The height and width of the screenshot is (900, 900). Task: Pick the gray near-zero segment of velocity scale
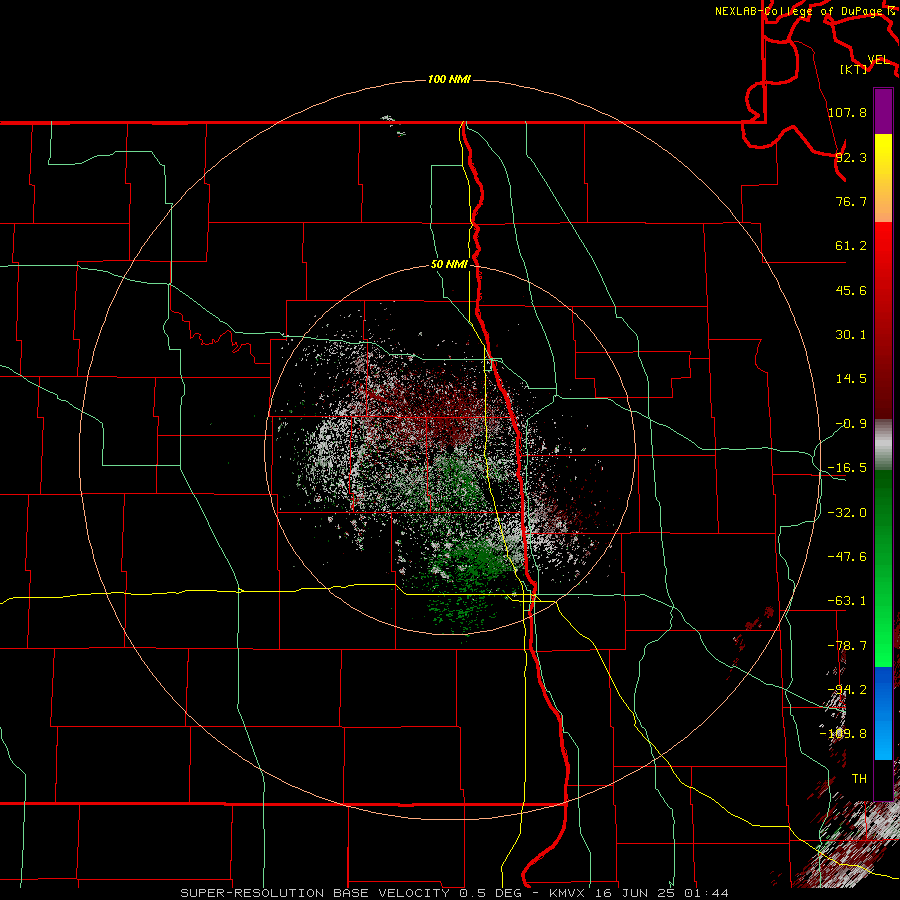coord(883,445)
